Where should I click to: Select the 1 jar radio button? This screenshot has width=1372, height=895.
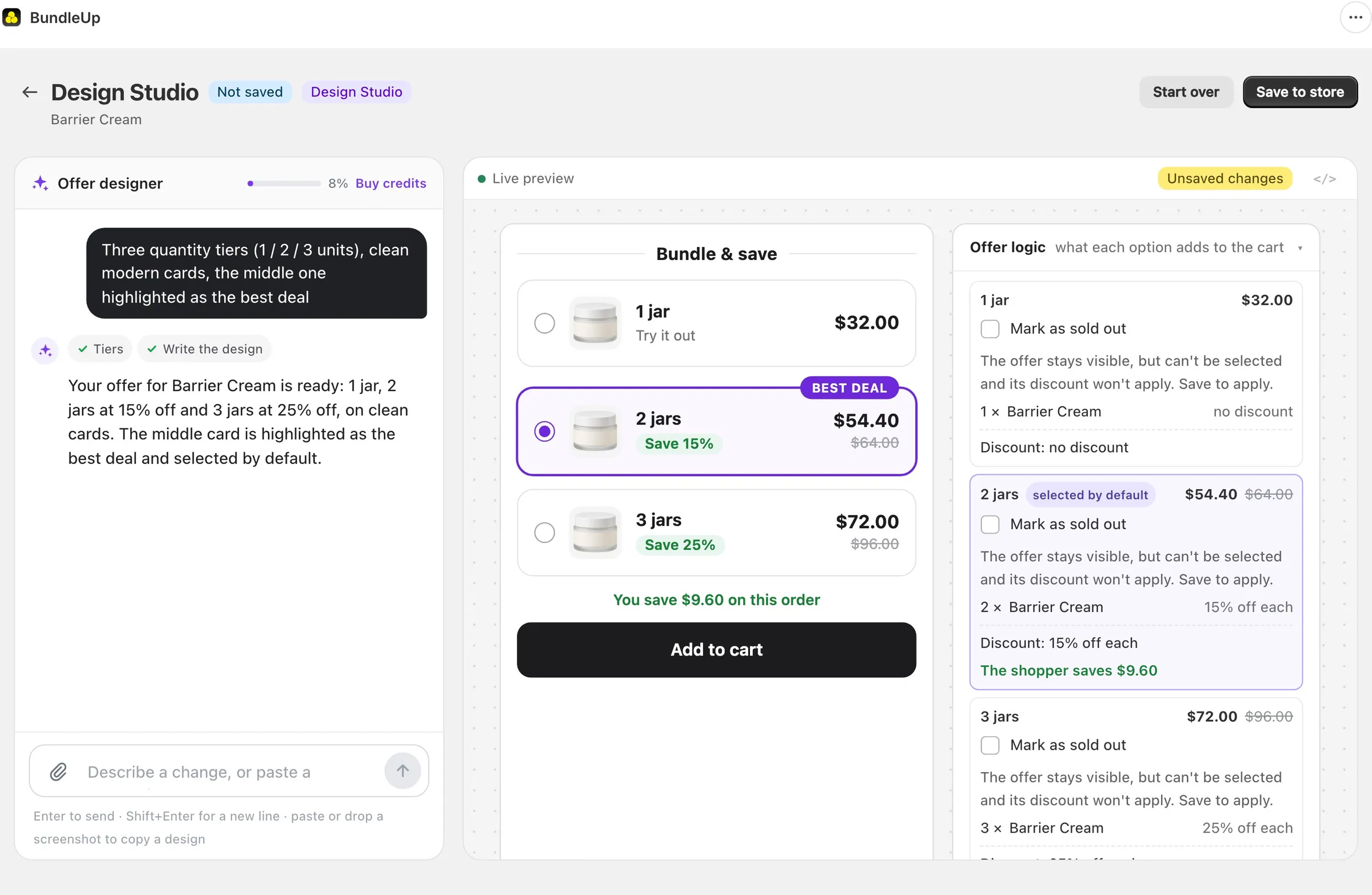click(544, 323)
